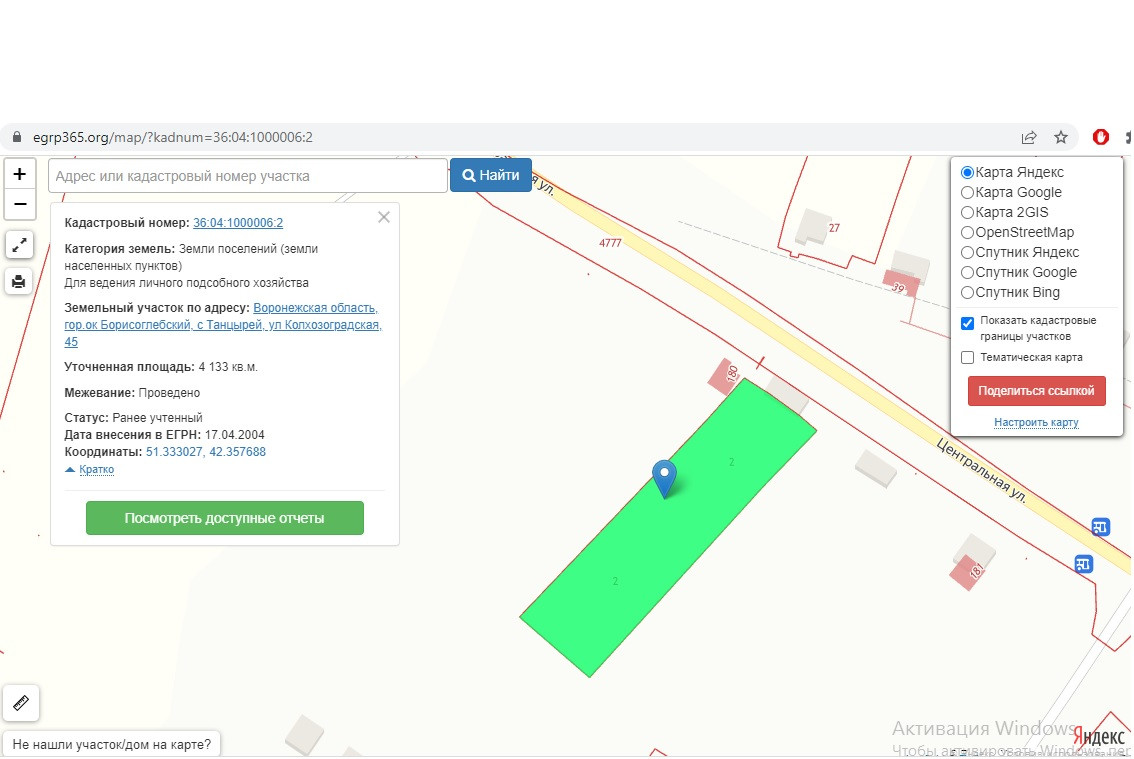Viewport: 1134px width, 759px height.
Task: Close the cadastral info panel
Action: point(384,217)
